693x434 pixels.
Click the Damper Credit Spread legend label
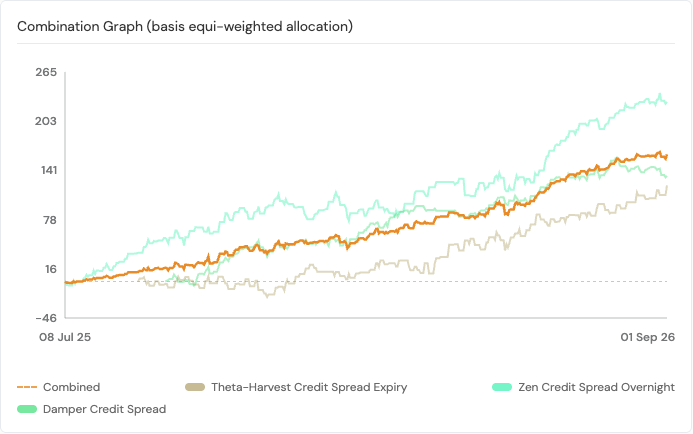104,409
